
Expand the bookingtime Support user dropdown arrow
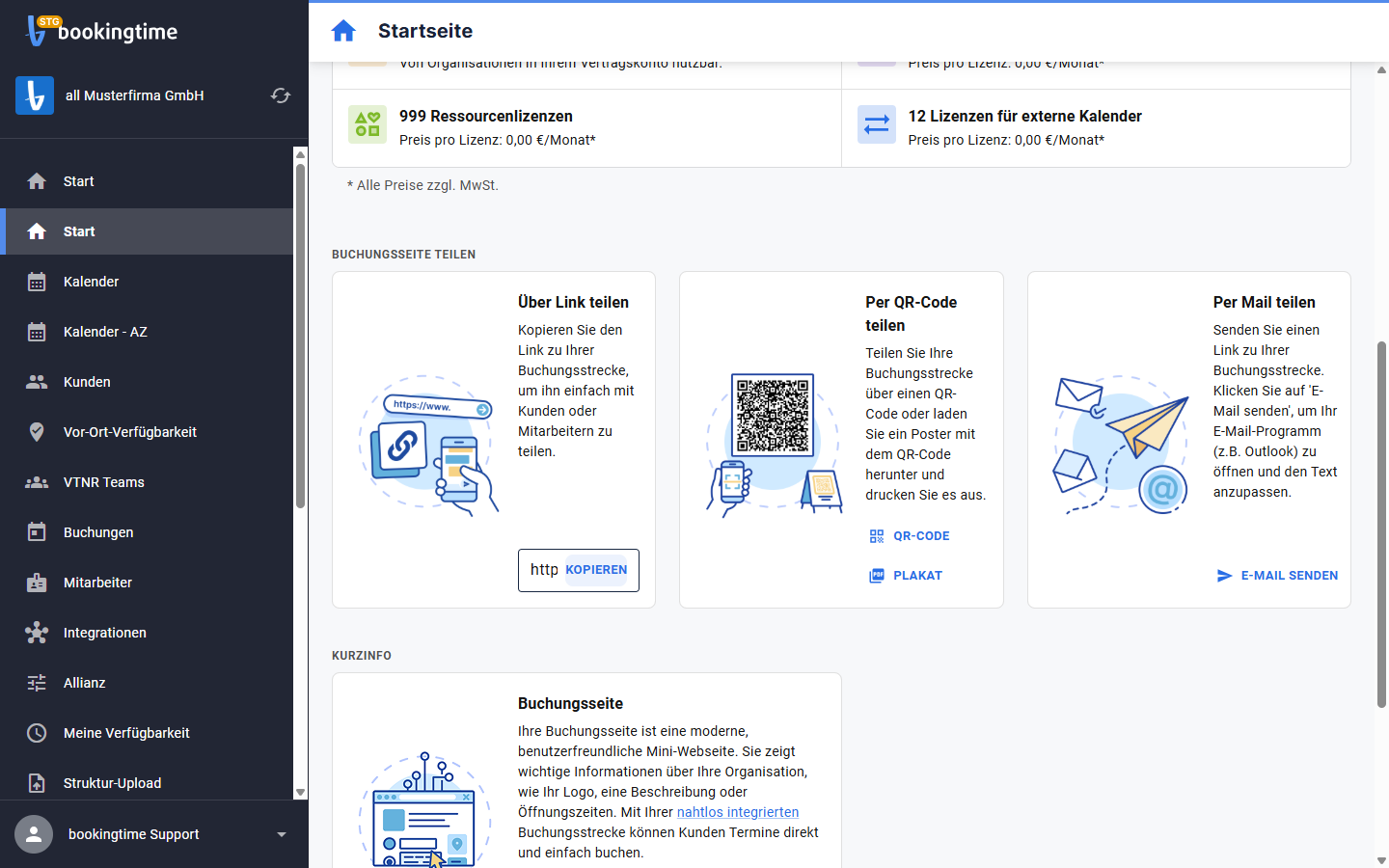[282, 834]
